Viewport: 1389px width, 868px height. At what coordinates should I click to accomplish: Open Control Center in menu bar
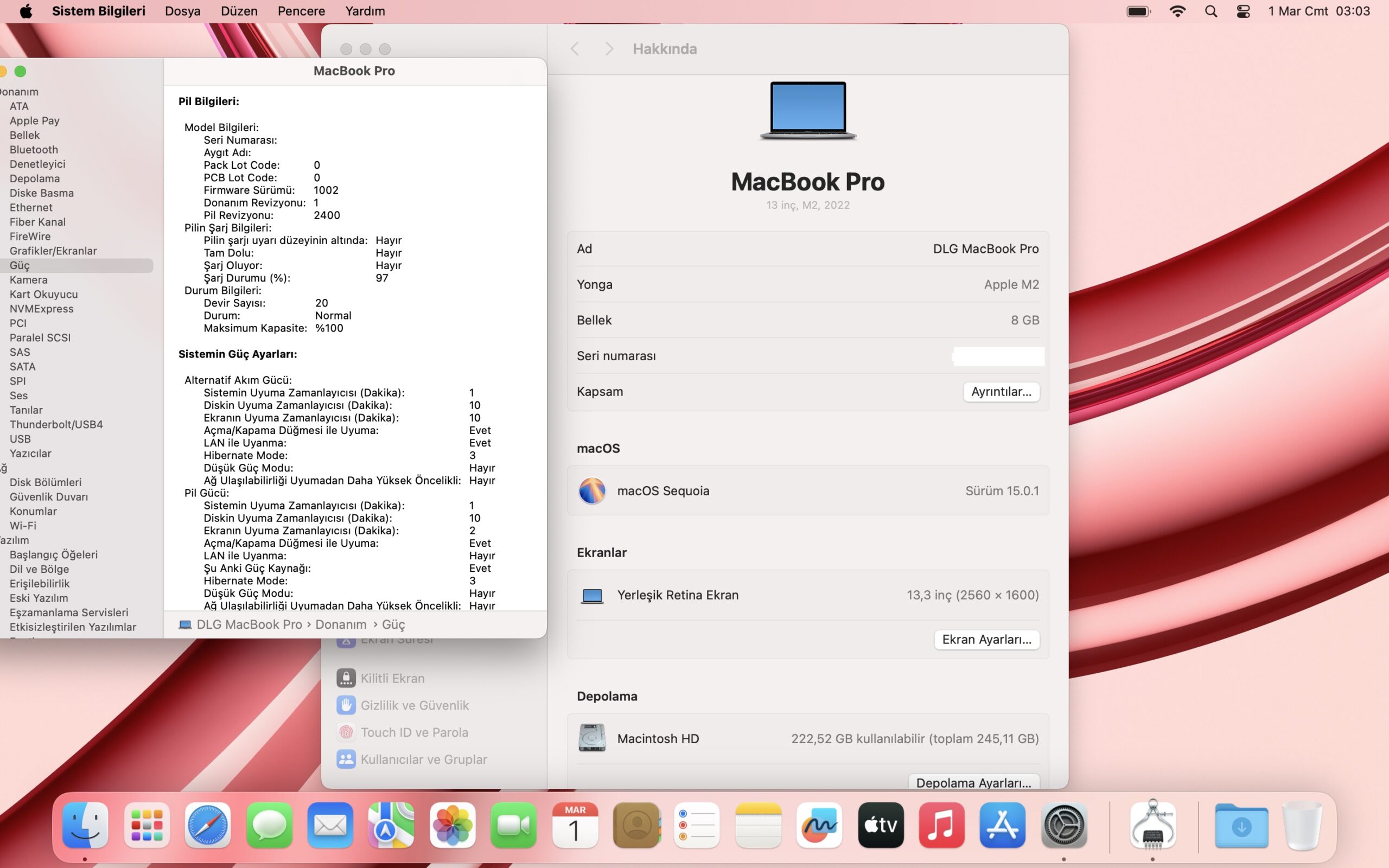coord(1243,11)
